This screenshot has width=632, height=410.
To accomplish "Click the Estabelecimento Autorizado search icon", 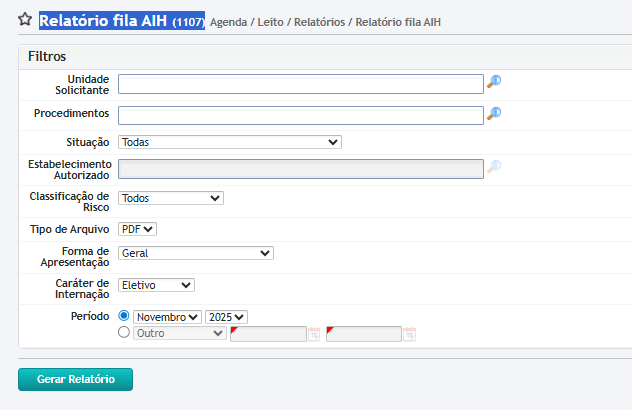I will [494, 167].
